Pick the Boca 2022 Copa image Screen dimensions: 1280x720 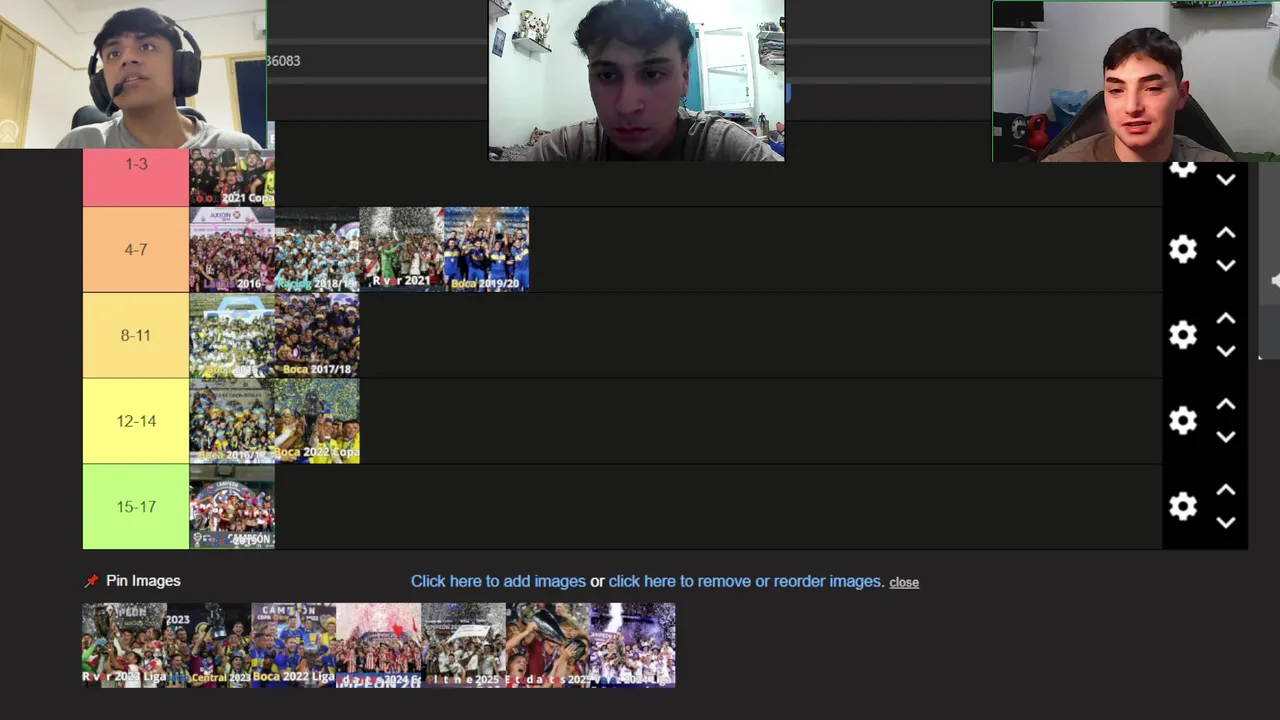point(317,421)
